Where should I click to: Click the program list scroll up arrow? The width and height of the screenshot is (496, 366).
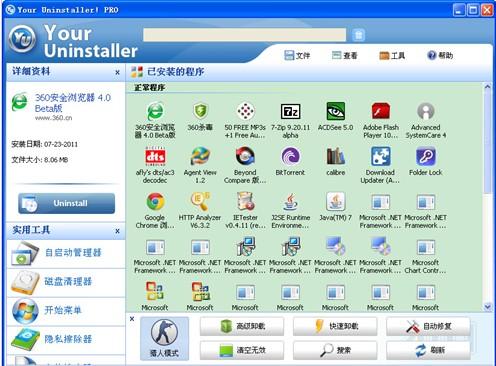(487, 87)
